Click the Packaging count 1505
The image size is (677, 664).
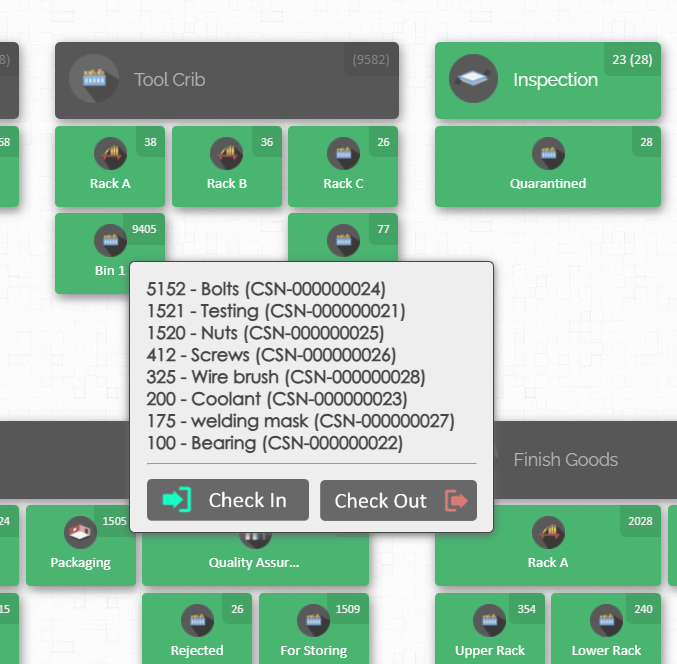[x=114, y=521]
